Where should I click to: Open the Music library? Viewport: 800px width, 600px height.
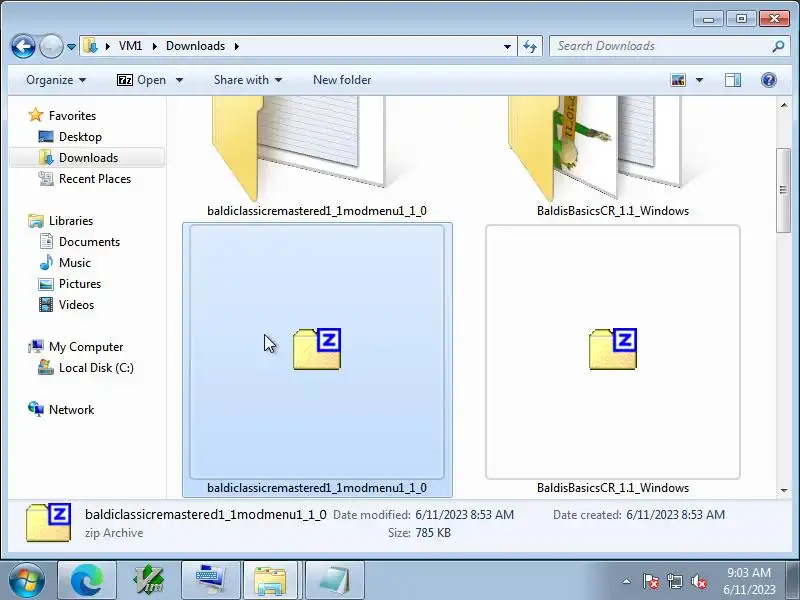[x=74, y=263]
